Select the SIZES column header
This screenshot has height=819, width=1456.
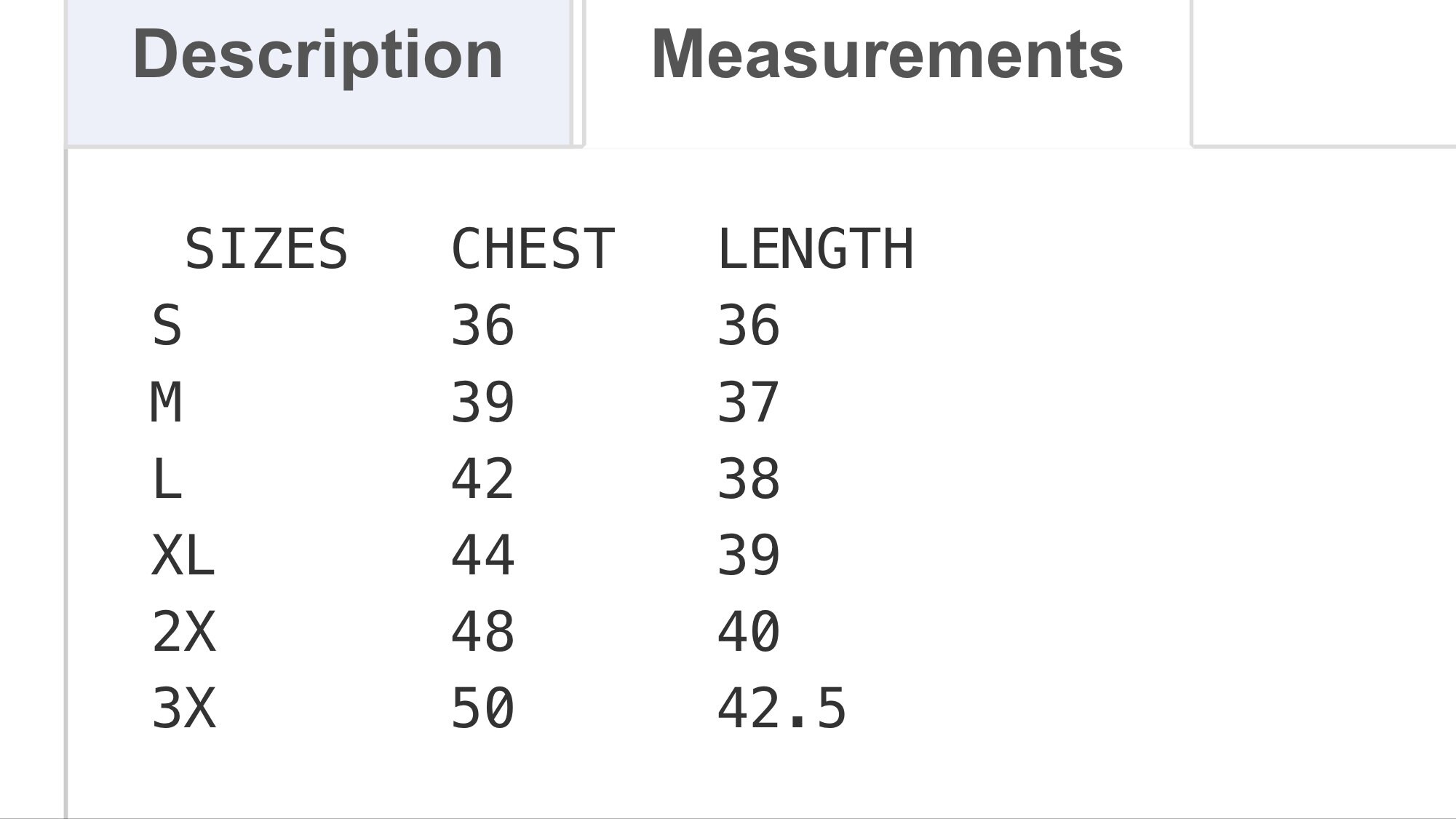click(x=266, y=249)
